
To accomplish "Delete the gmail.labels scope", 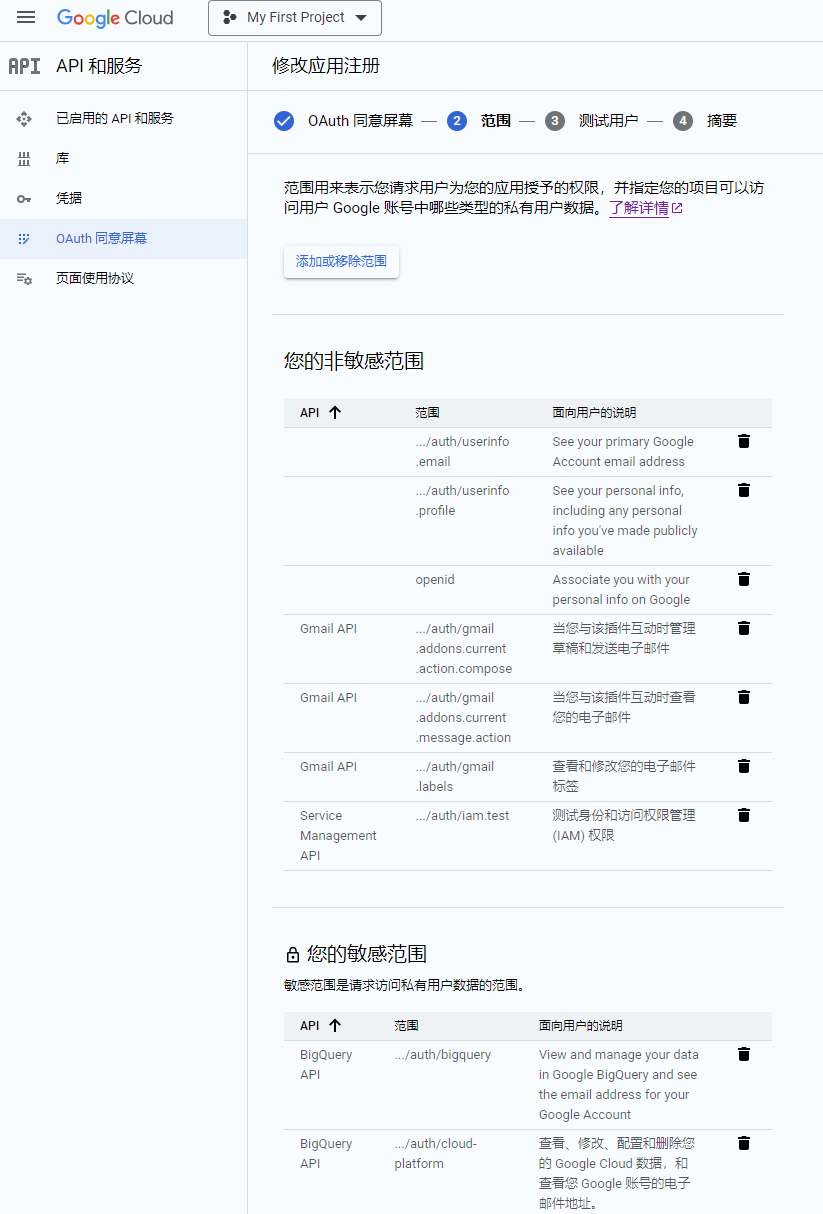I will pyautogui.click(x=744, y=766).
